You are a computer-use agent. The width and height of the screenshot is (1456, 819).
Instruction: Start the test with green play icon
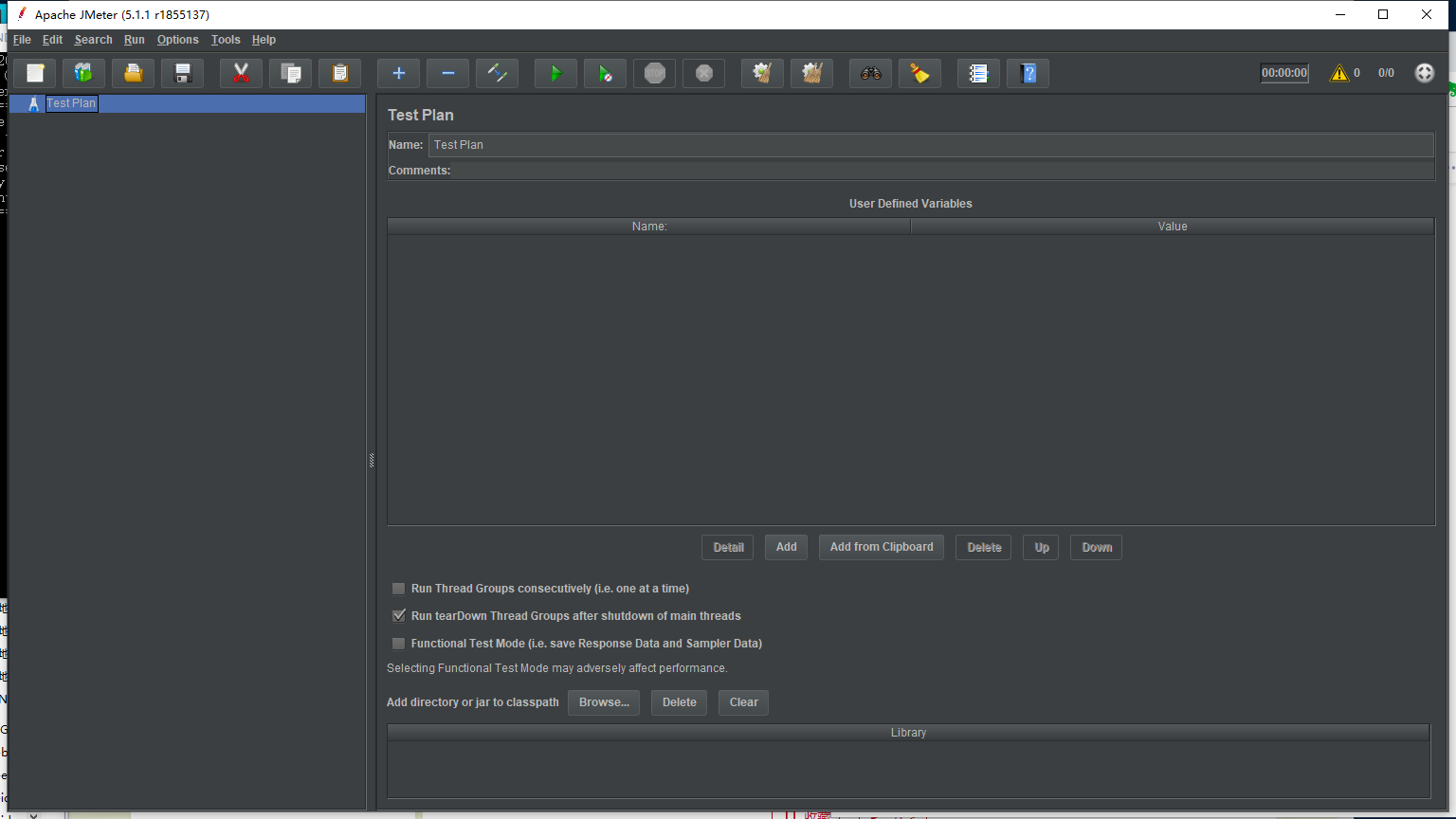(x=556, y=73)
